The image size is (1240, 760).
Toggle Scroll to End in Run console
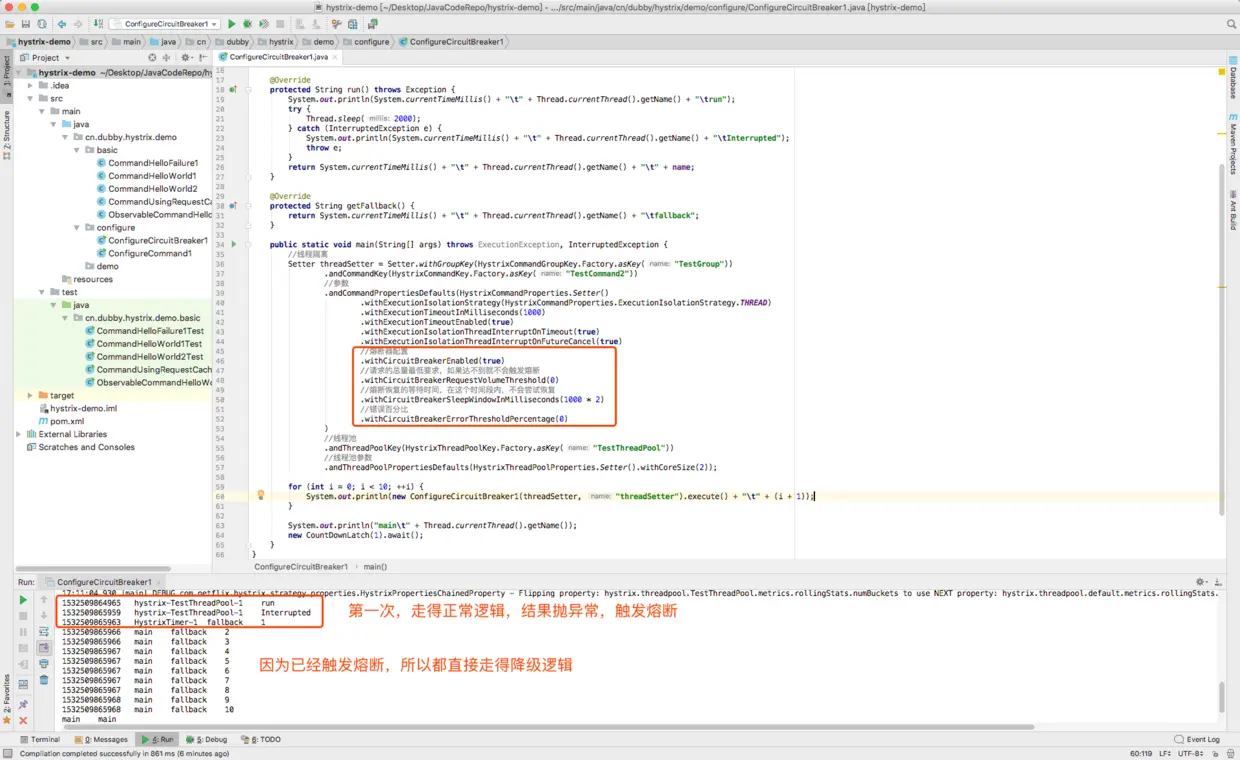coord(44,648)
